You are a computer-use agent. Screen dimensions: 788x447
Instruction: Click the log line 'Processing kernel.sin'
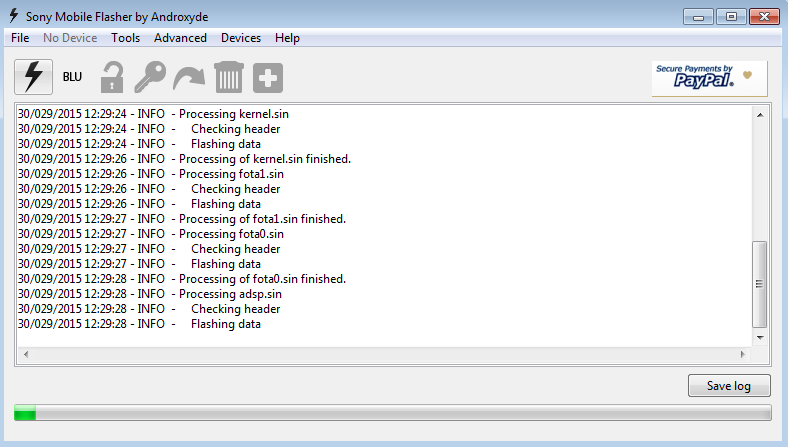click(x=153, y=114)
